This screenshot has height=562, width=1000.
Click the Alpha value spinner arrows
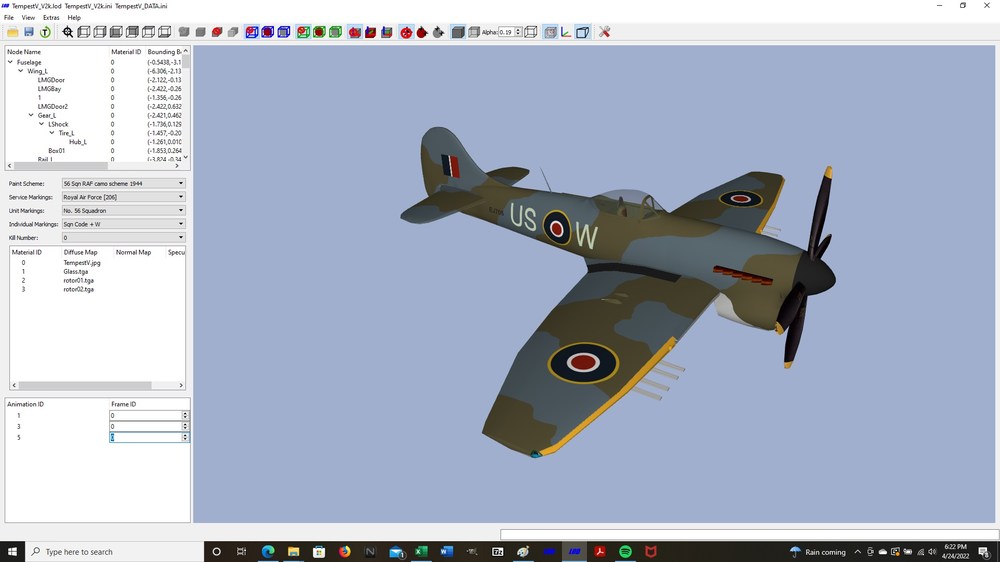(518, 32)
